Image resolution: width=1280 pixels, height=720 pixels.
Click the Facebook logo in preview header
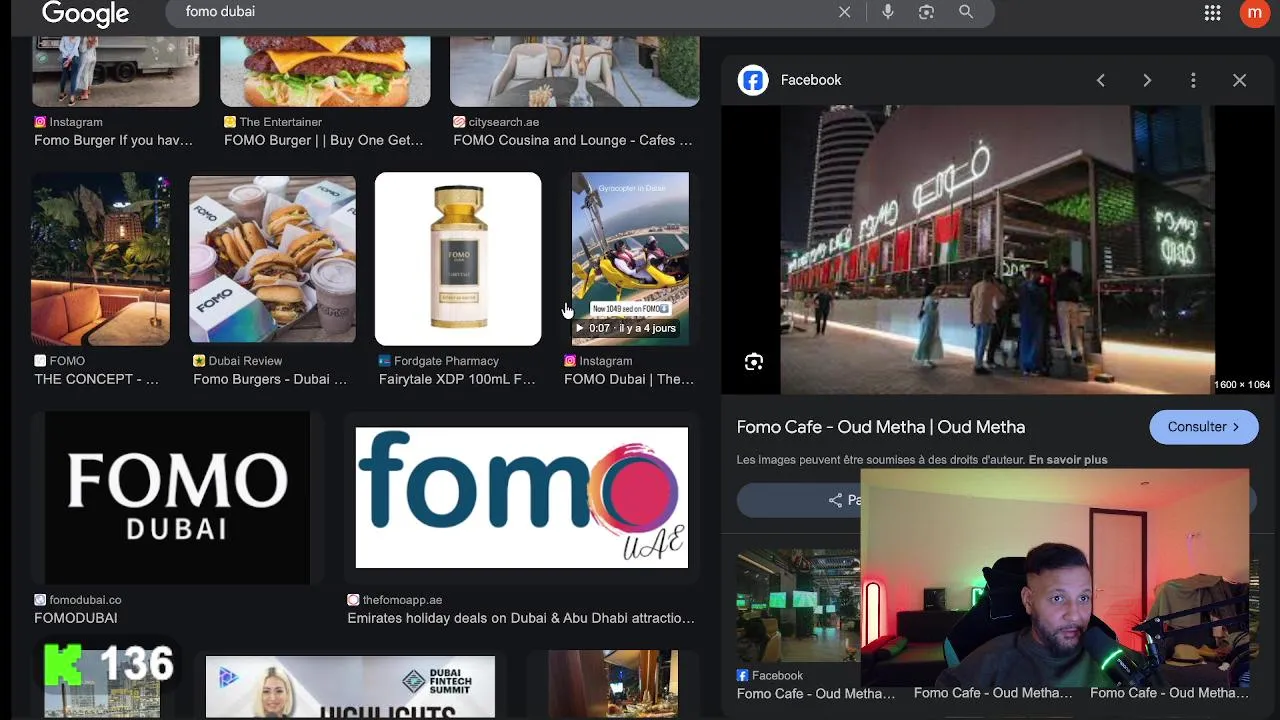pyautogui.click(x=753, y=80)
